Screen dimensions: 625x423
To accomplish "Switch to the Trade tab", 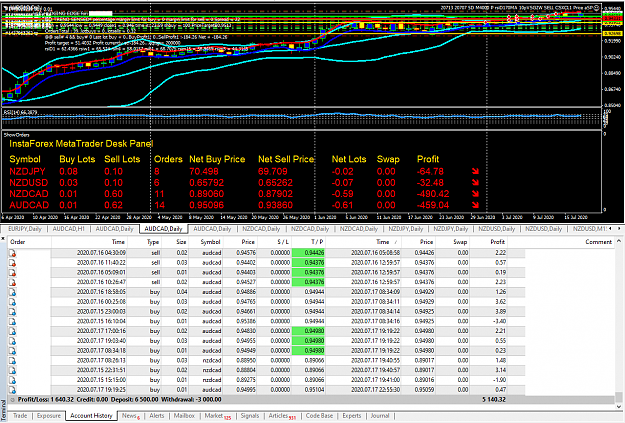I will click(x=20, y=415).
